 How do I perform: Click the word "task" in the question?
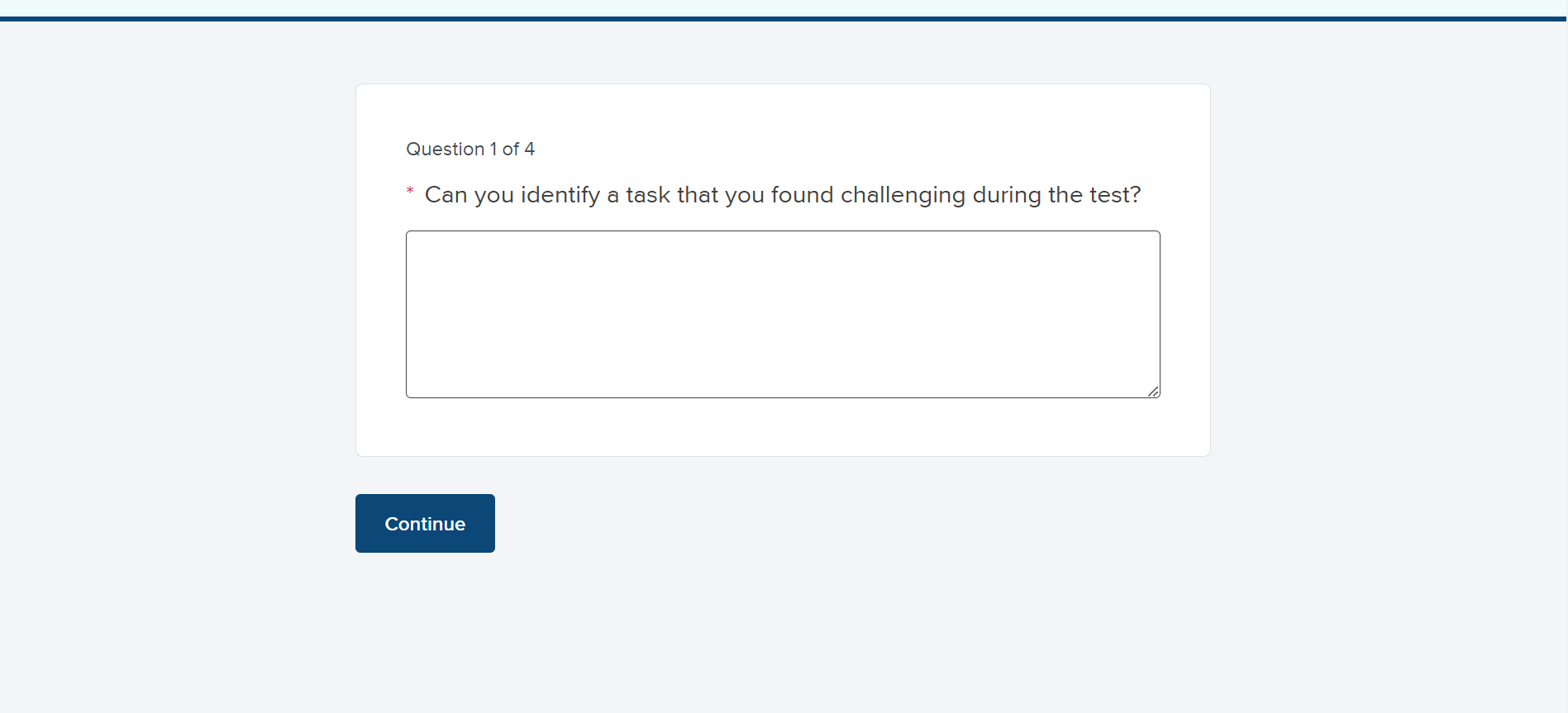click(647, 195)
